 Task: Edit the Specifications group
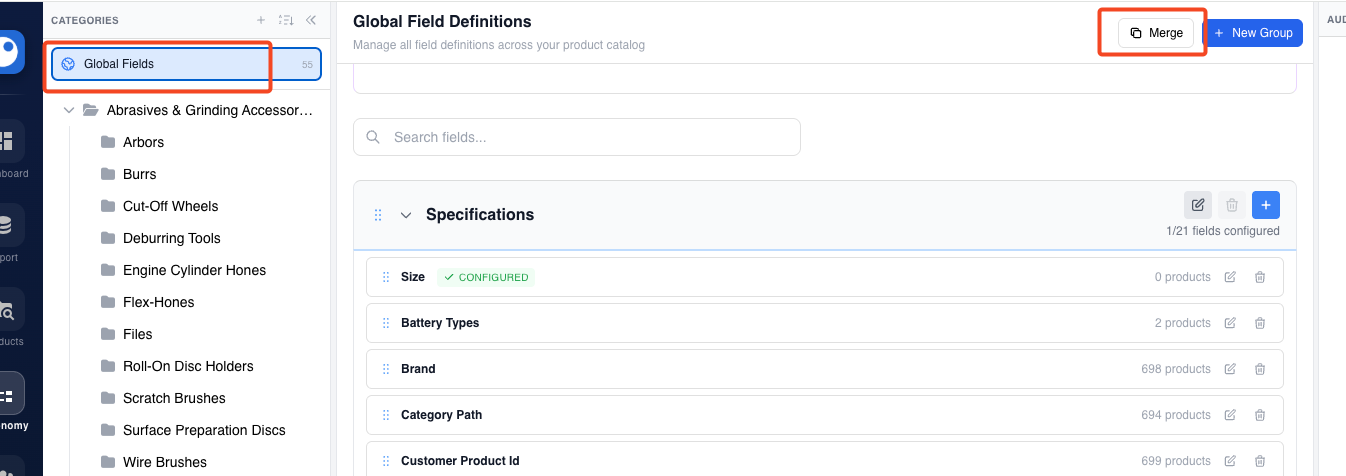(x=1198, y=205)
